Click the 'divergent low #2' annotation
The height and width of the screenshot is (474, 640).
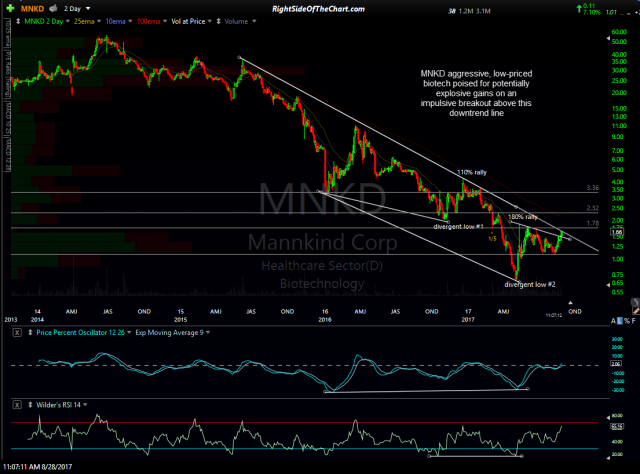click(x=530, y=285)
